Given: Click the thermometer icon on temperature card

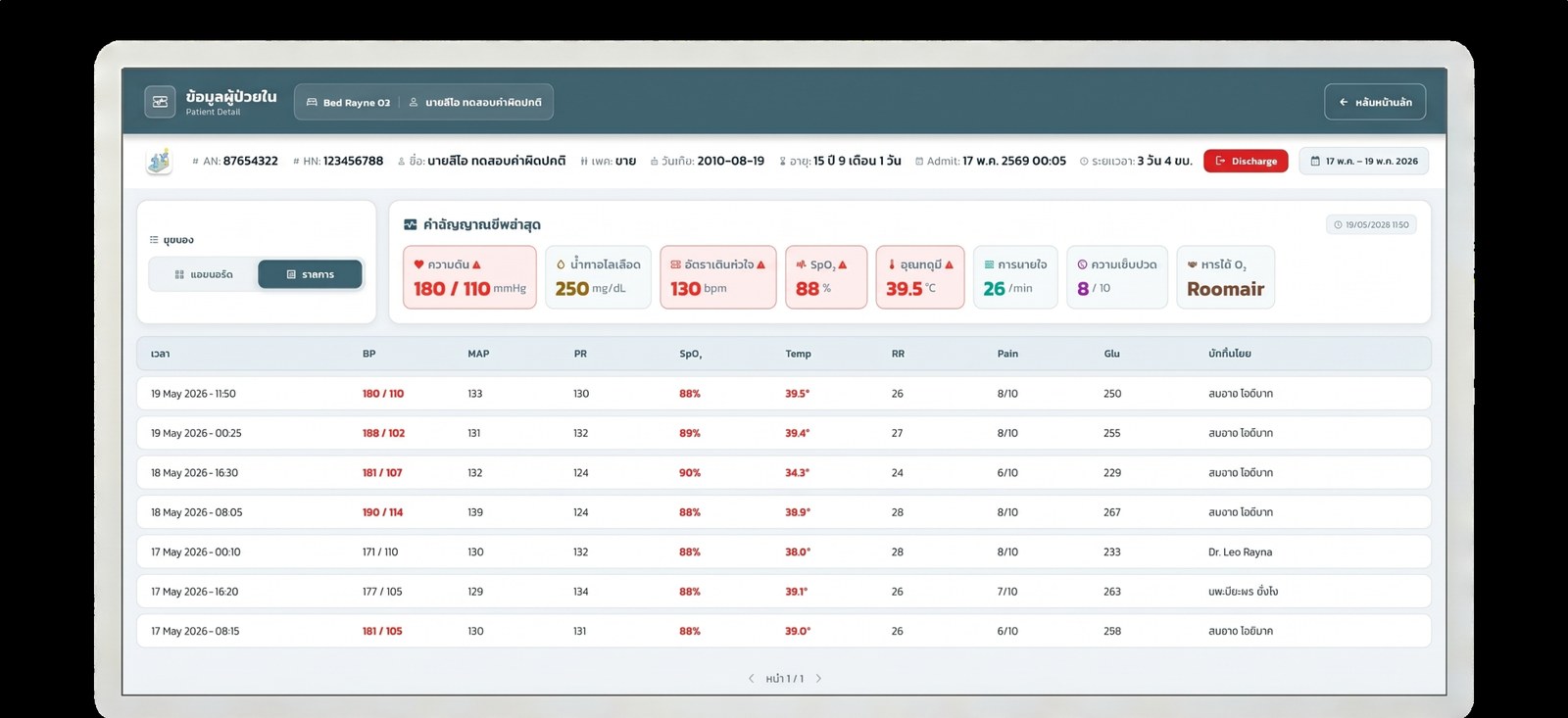Looking at the screenshot, I should click(x=891, y=264).
